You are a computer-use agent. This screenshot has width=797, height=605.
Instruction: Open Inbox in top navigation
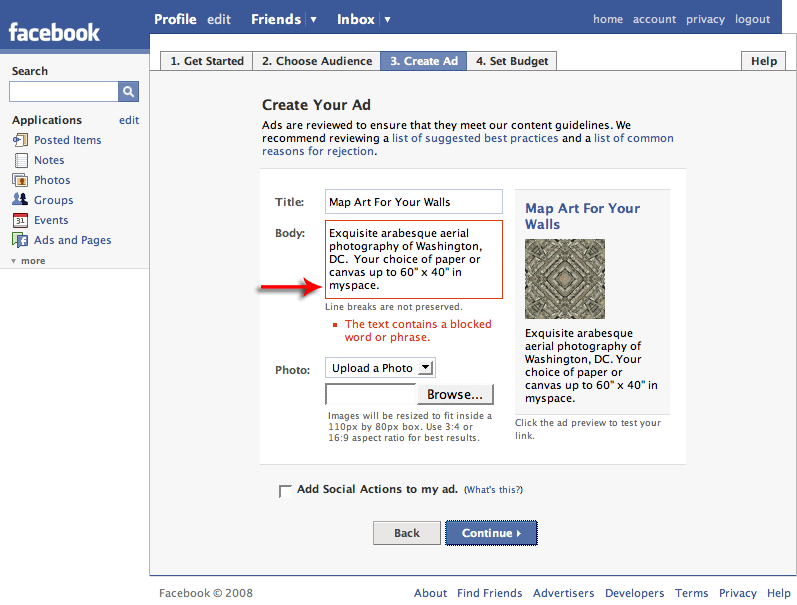[355, 19]
